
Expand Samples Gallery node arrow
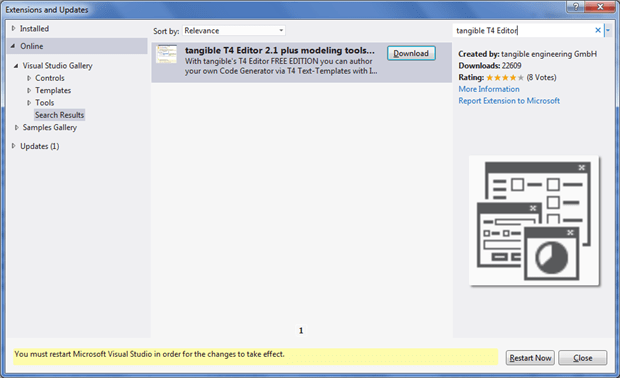17,127
